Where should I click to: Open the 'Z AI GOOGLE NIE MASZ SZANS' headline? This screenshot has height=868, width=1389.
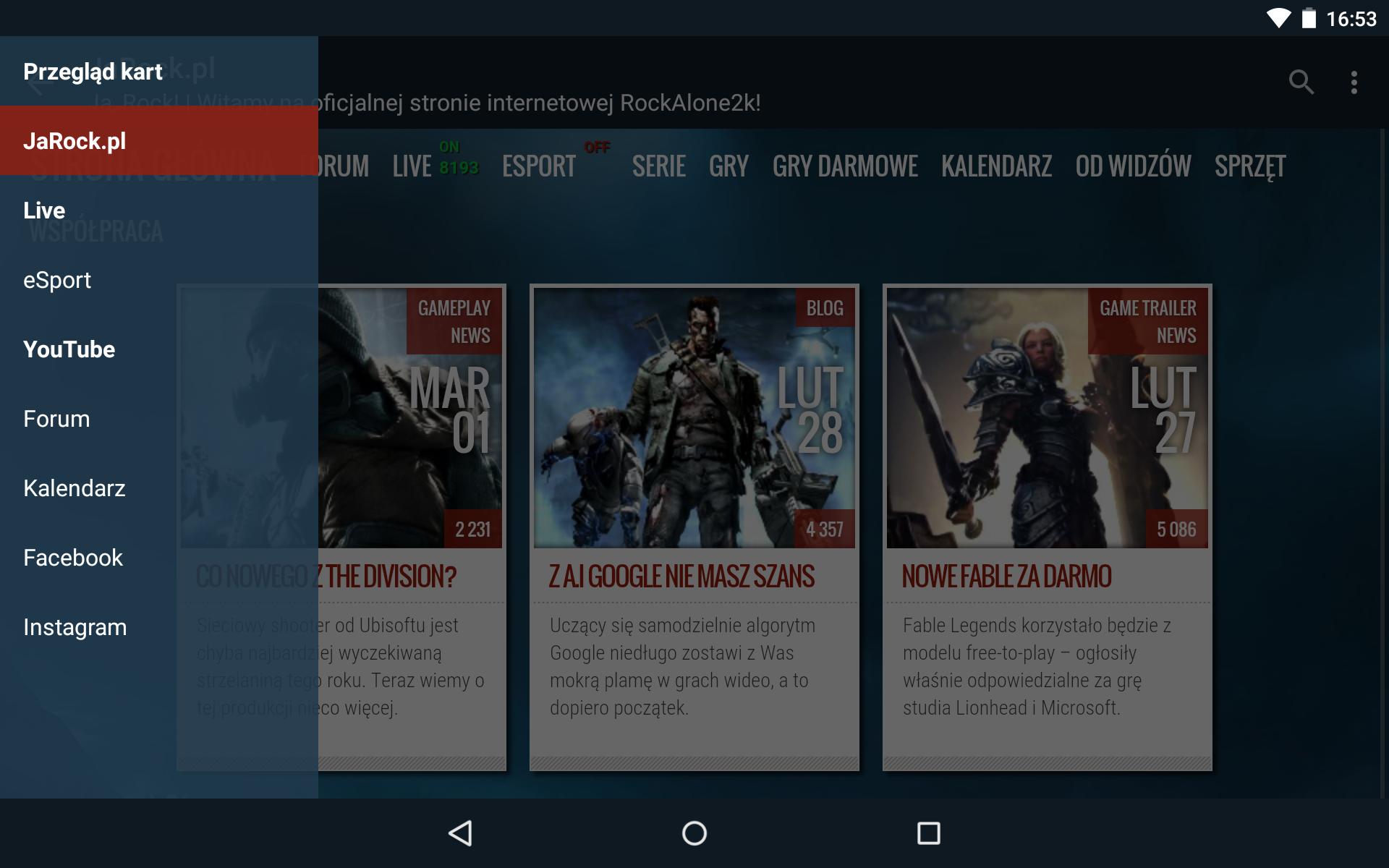(x=681, y=576)
